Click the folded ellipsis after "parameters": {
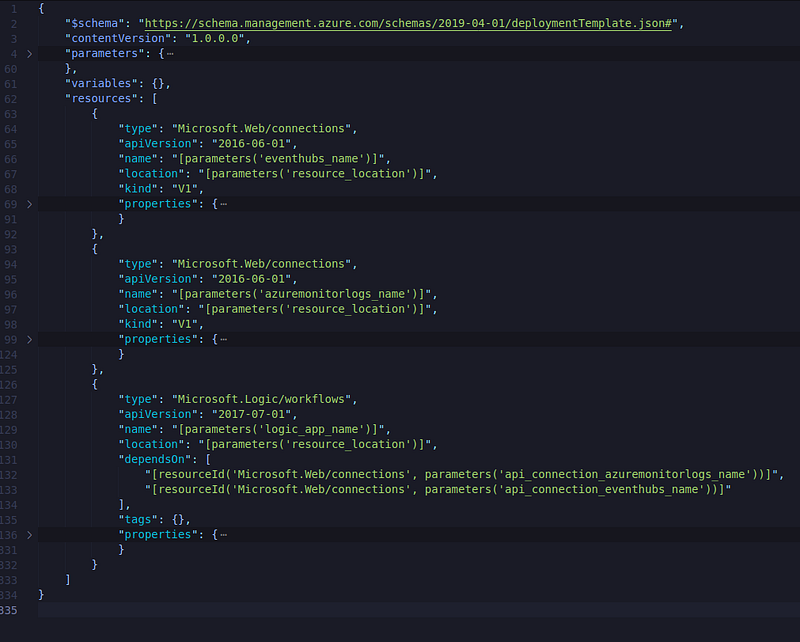The height and width of the screenshot is (642, 800). [170, 54]
